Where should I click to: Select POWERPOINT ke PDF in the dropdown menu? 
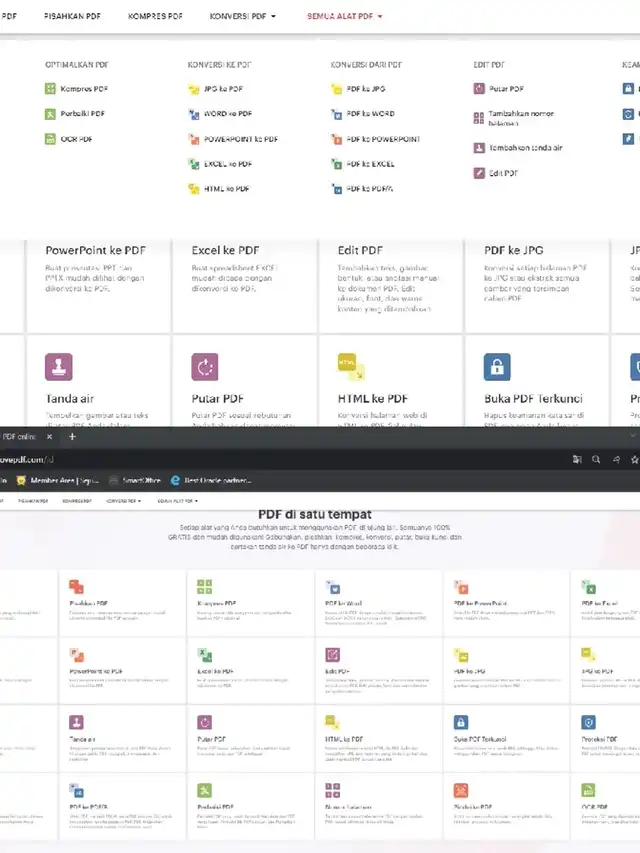[241, 139]
